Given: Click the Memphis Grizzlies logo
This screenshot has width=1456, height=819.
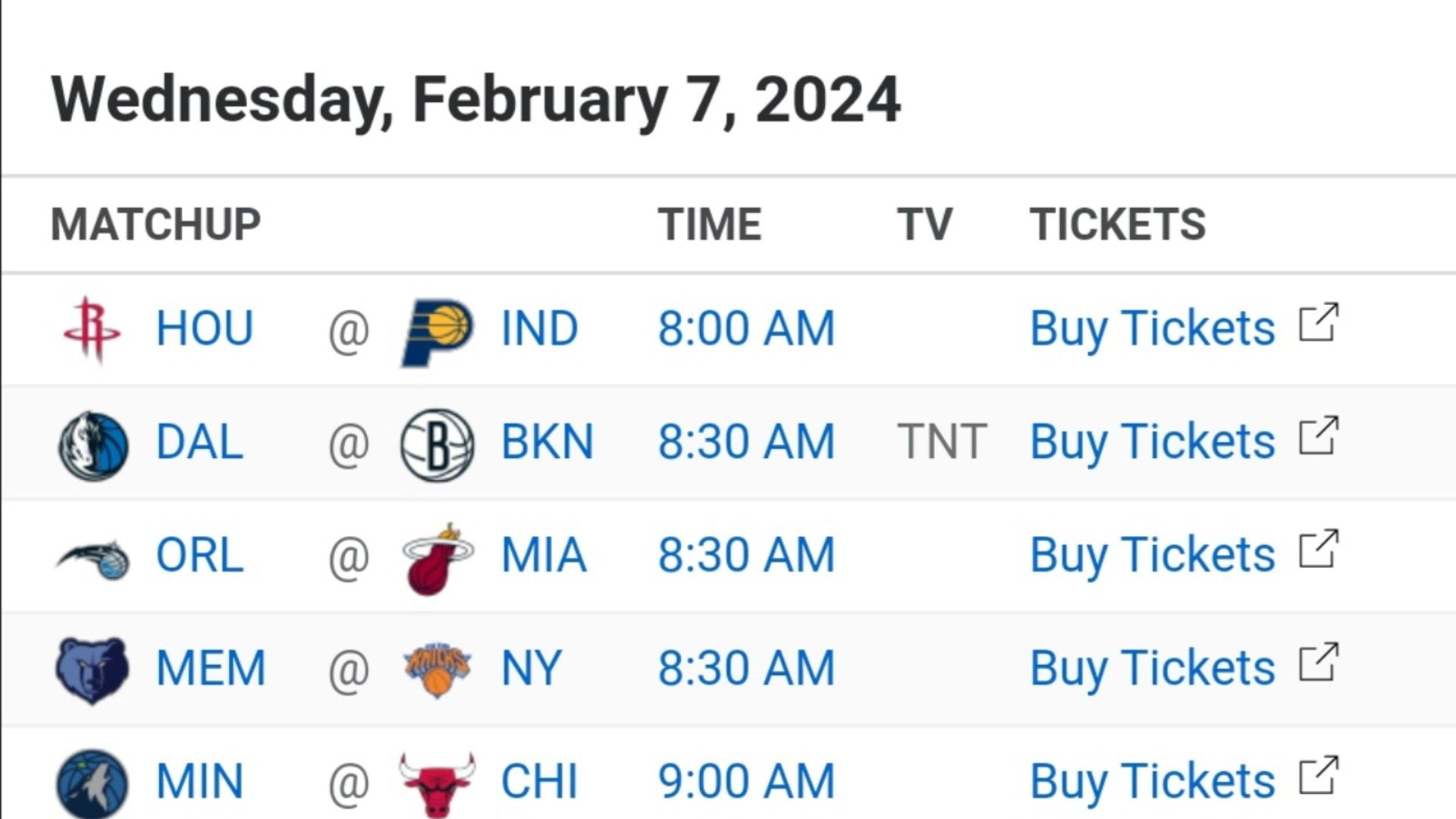Looking at the screenshot, I should pyautogui.click(x=93, y=670).
